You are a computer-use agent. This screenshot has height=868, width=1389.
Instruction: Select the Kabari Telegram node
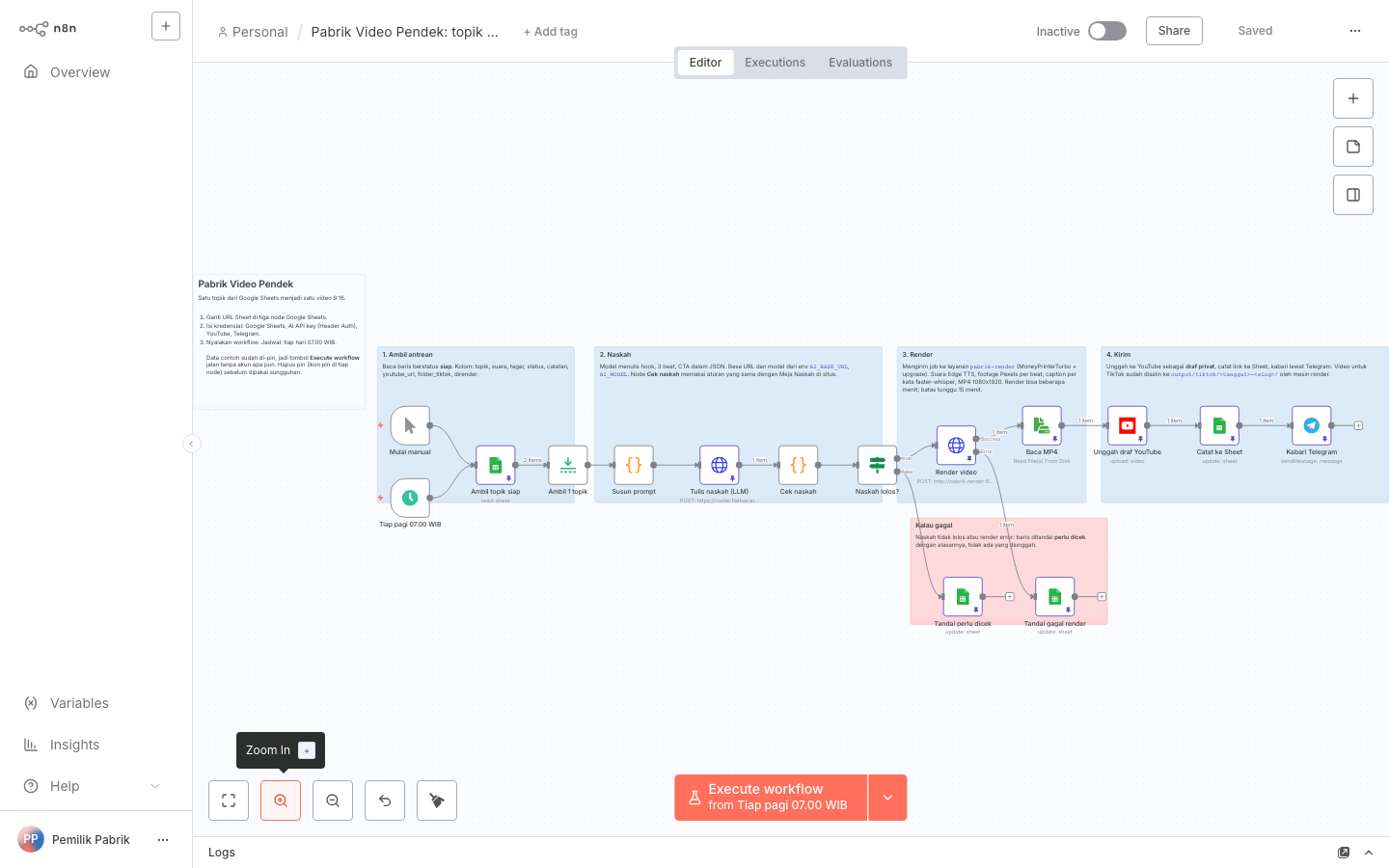[1312, 425]
